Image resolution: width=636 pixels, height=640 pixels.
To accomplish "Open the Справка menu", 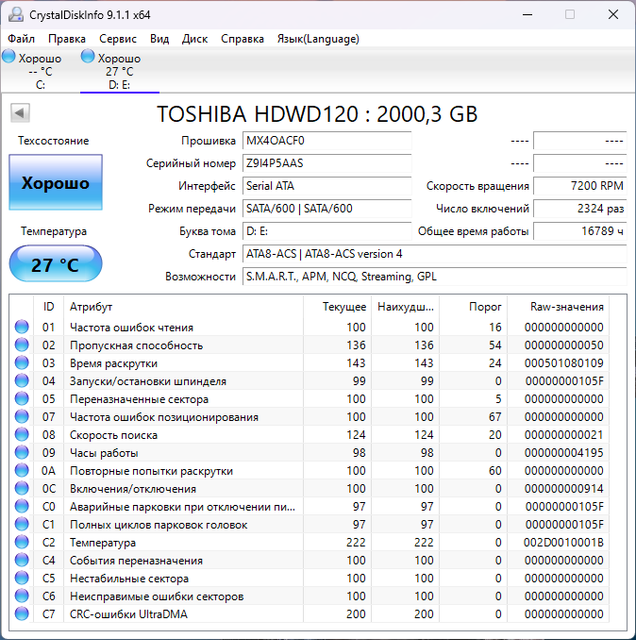I will point(242,39).
